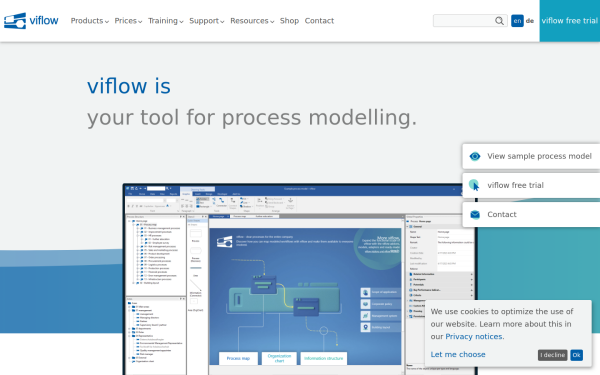Click the viflow logo

click(x=31, y=21)
